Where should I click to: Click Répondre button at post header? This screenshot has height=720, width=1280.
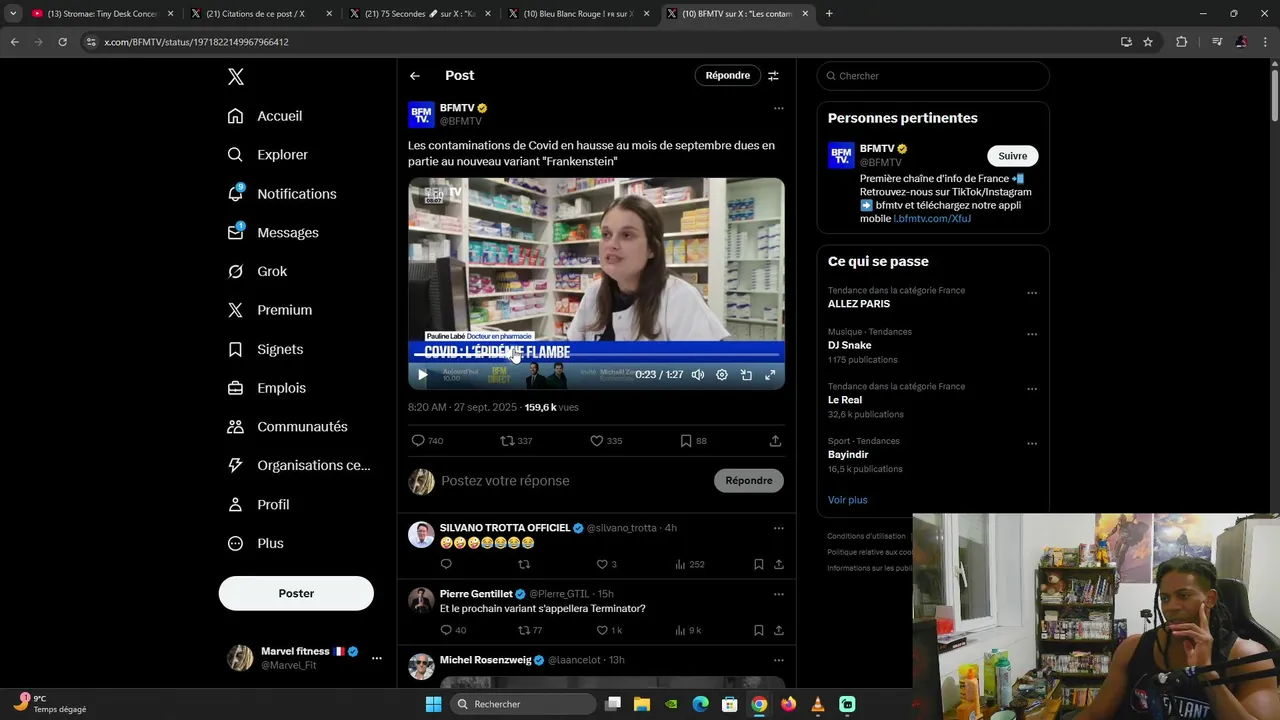[x=727, y=76]
